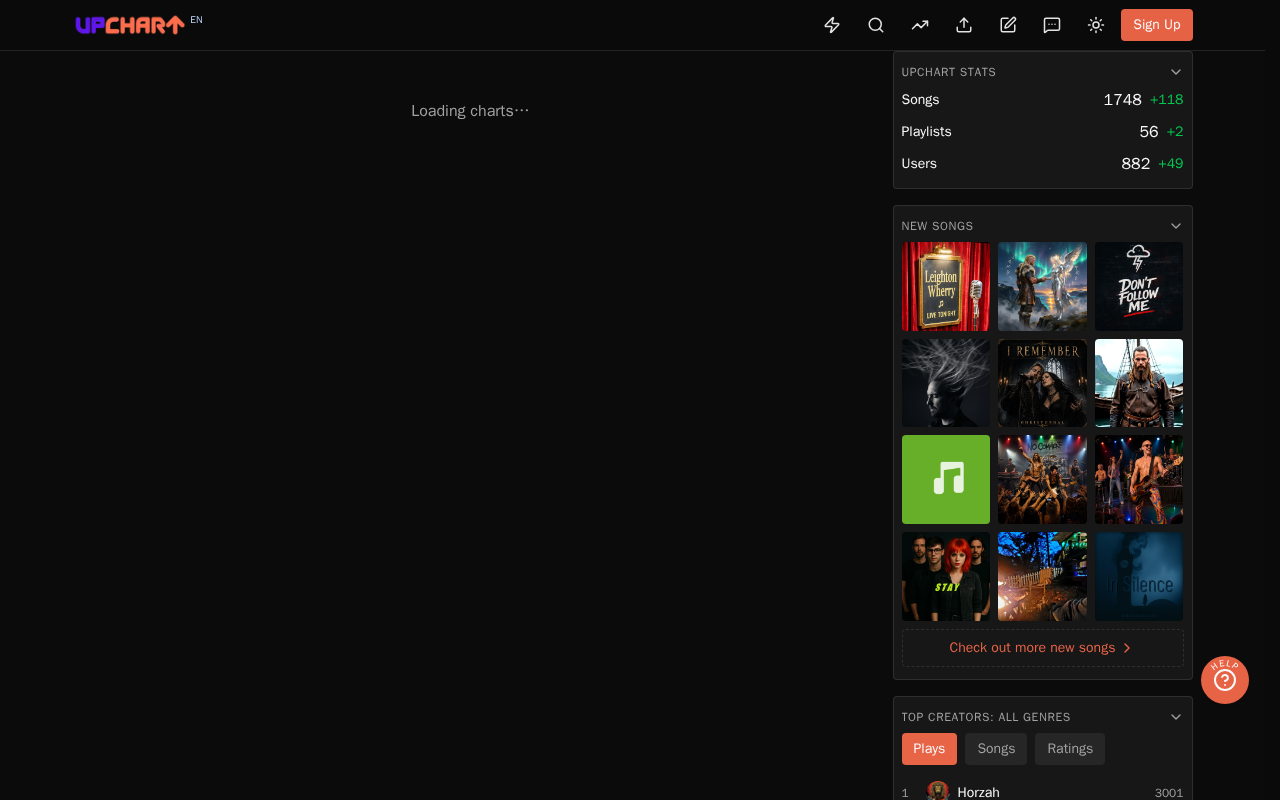Collapse the New Songs panel
Viewport: 1280px width, 800px height.
(x=1176, y=226)
